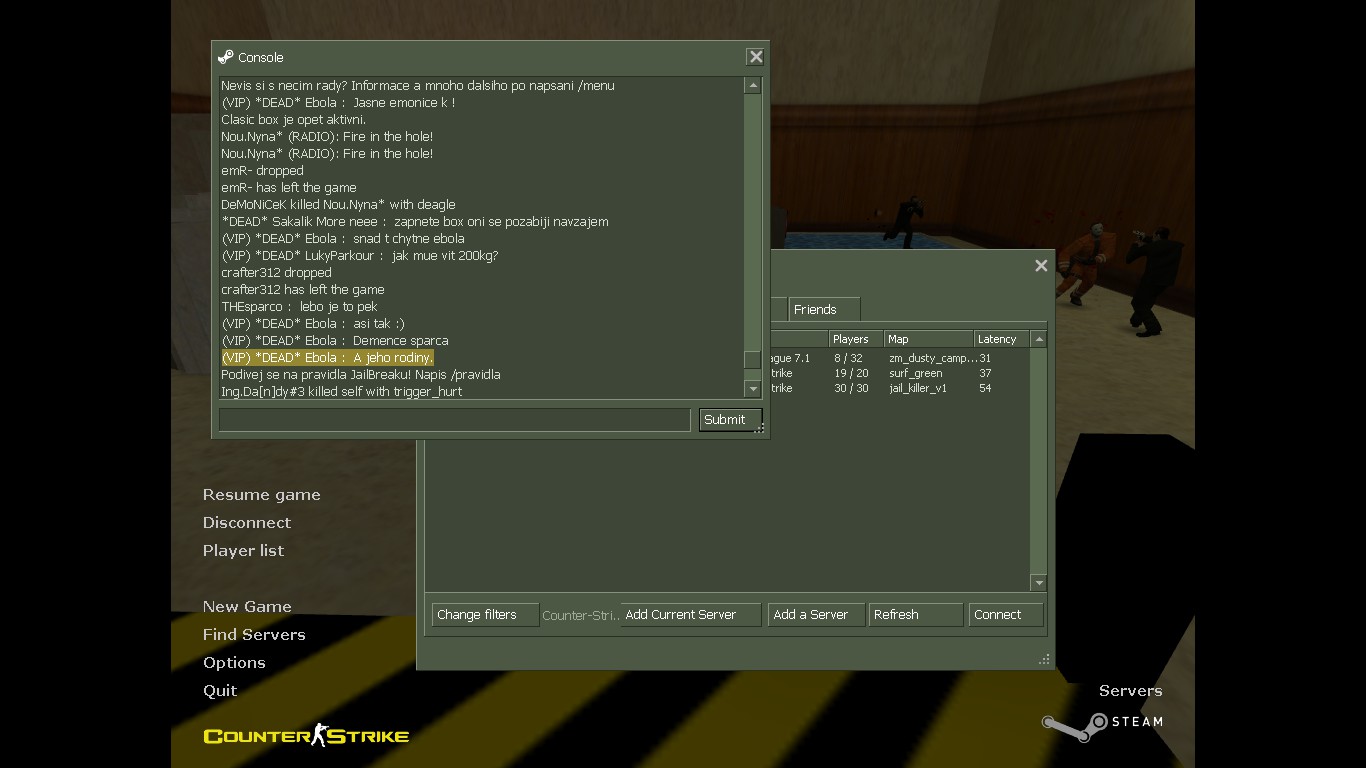The height and width of the screenshot is (768, 1366).
Task: Open the Player list
Action: [243, 551]
